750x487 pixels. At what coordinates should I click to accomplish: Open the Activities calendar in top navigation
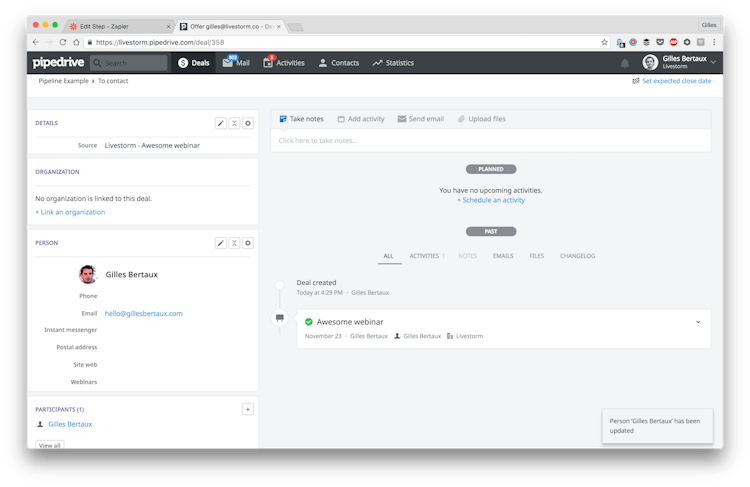[x=283, y=63]
